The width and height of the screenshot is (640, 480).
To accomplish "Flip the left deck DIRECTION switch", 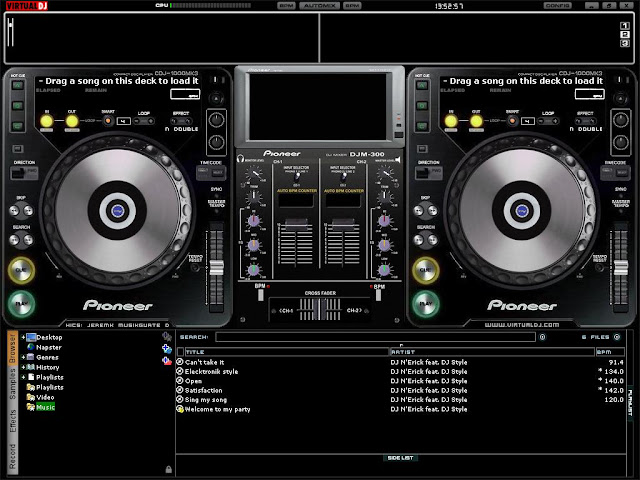I will point(24,173).
